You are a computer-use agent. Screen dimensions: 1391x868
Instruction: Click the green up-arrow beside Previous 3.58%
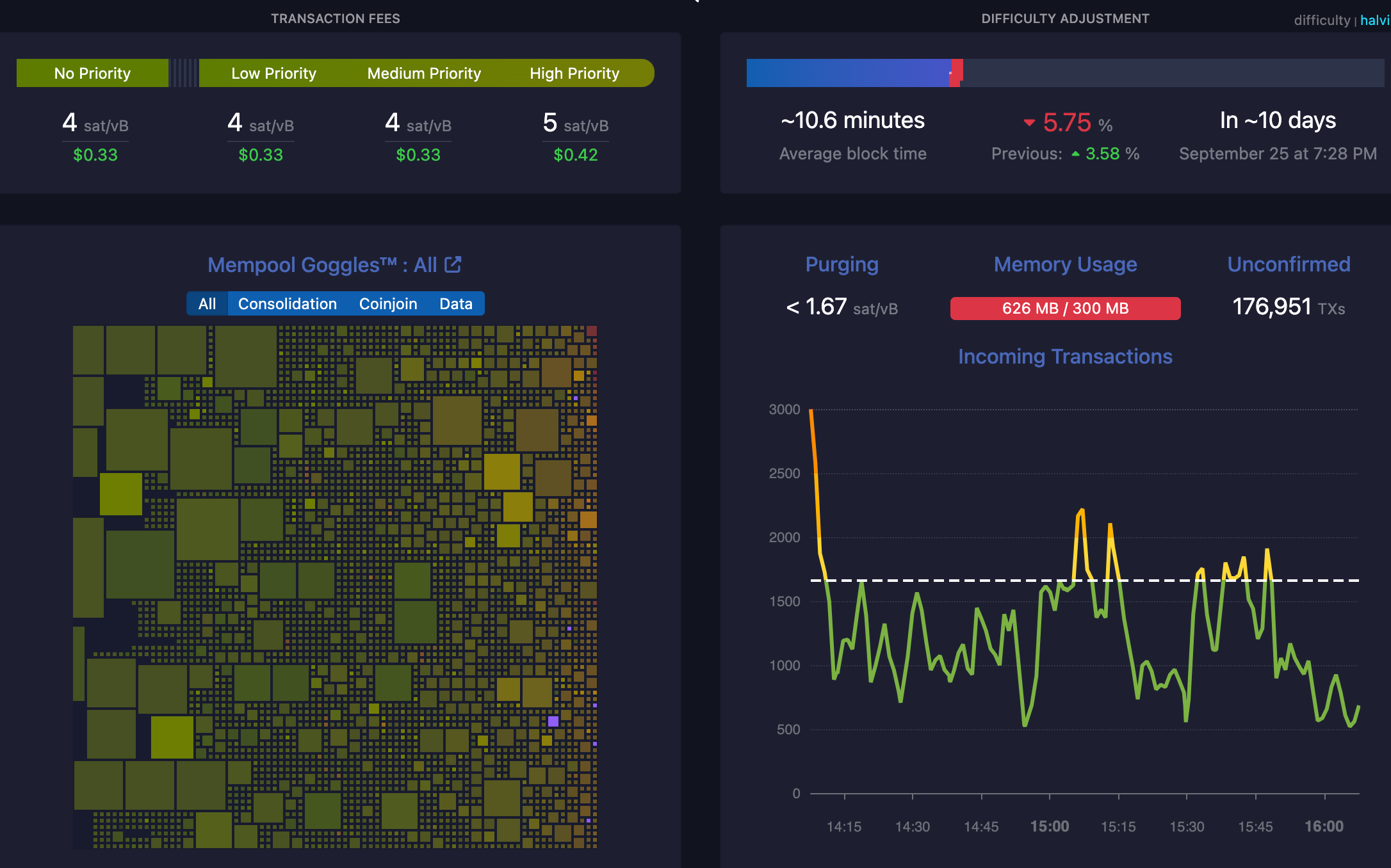click(1077, 154)
